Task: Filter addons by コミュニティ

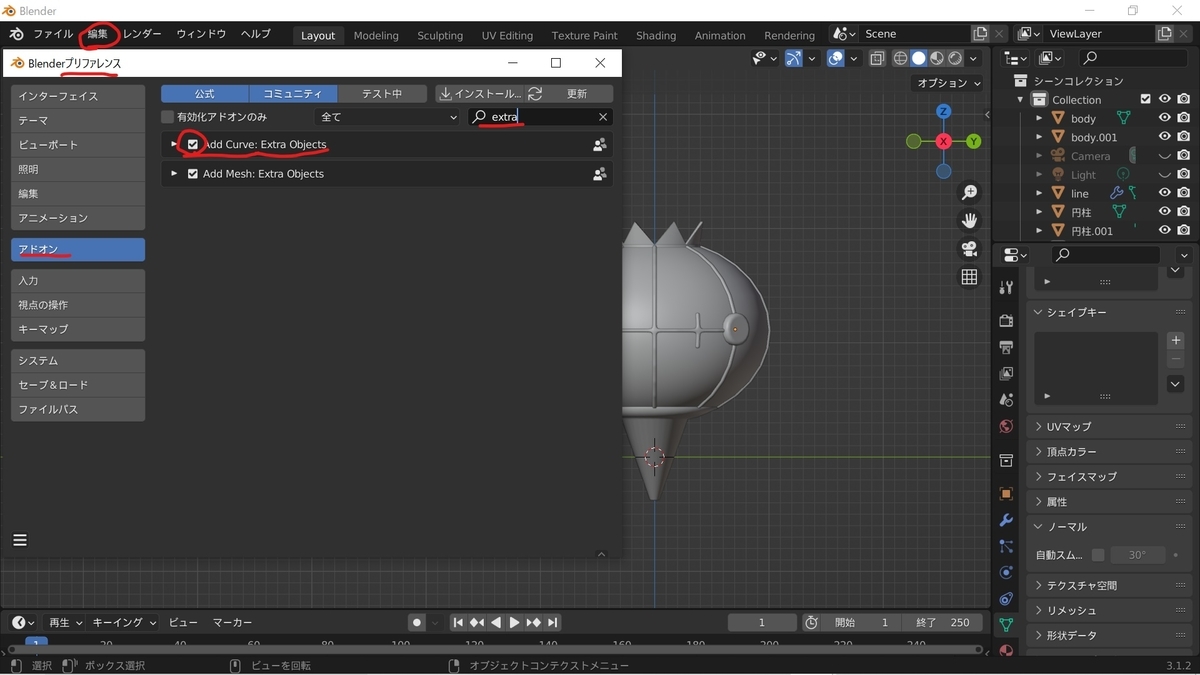Action: (x=293, y=93)
